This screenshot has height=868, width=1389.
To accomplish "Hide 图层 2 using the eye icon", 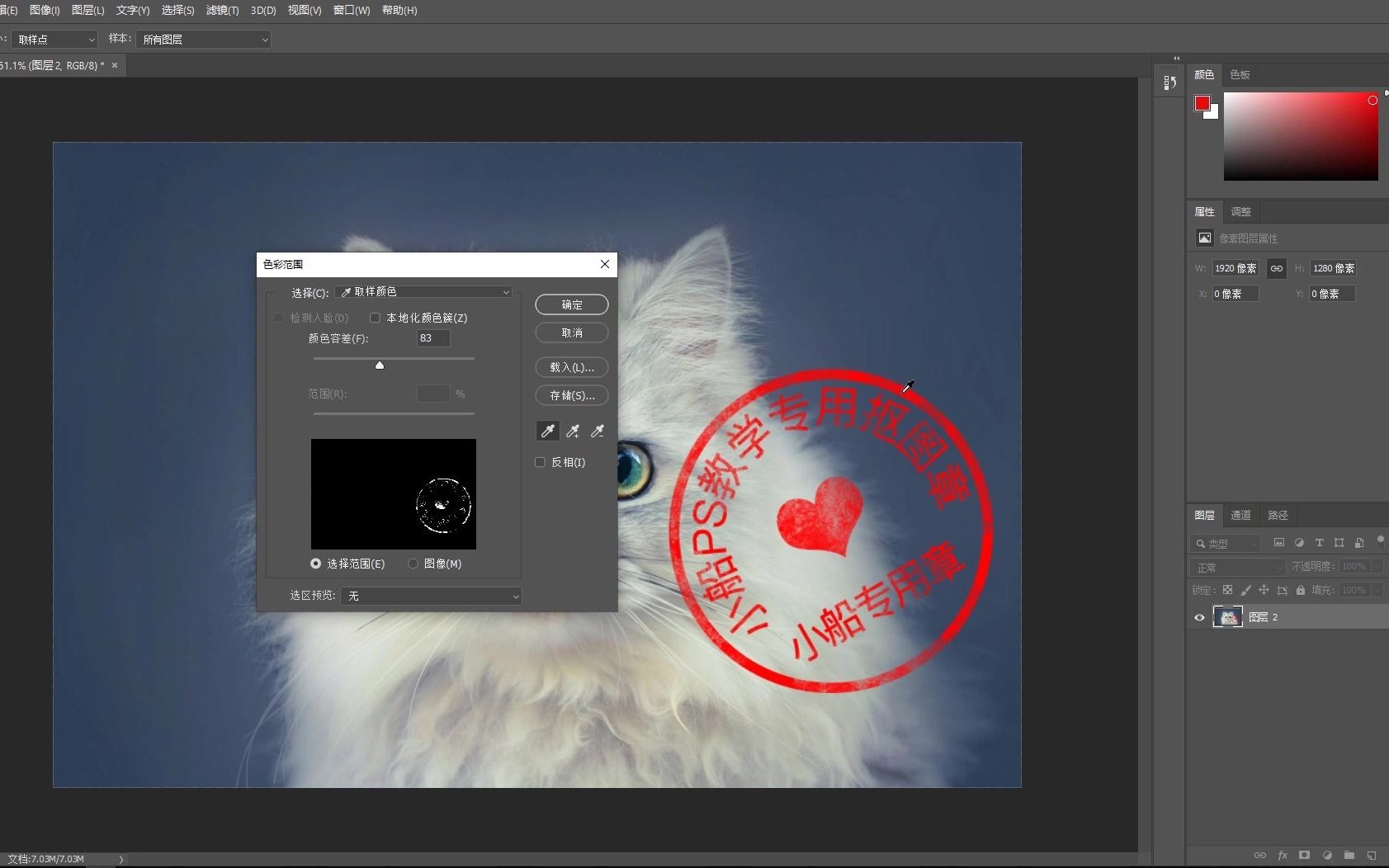I will pyautogui.click(x=1200, y=617).
